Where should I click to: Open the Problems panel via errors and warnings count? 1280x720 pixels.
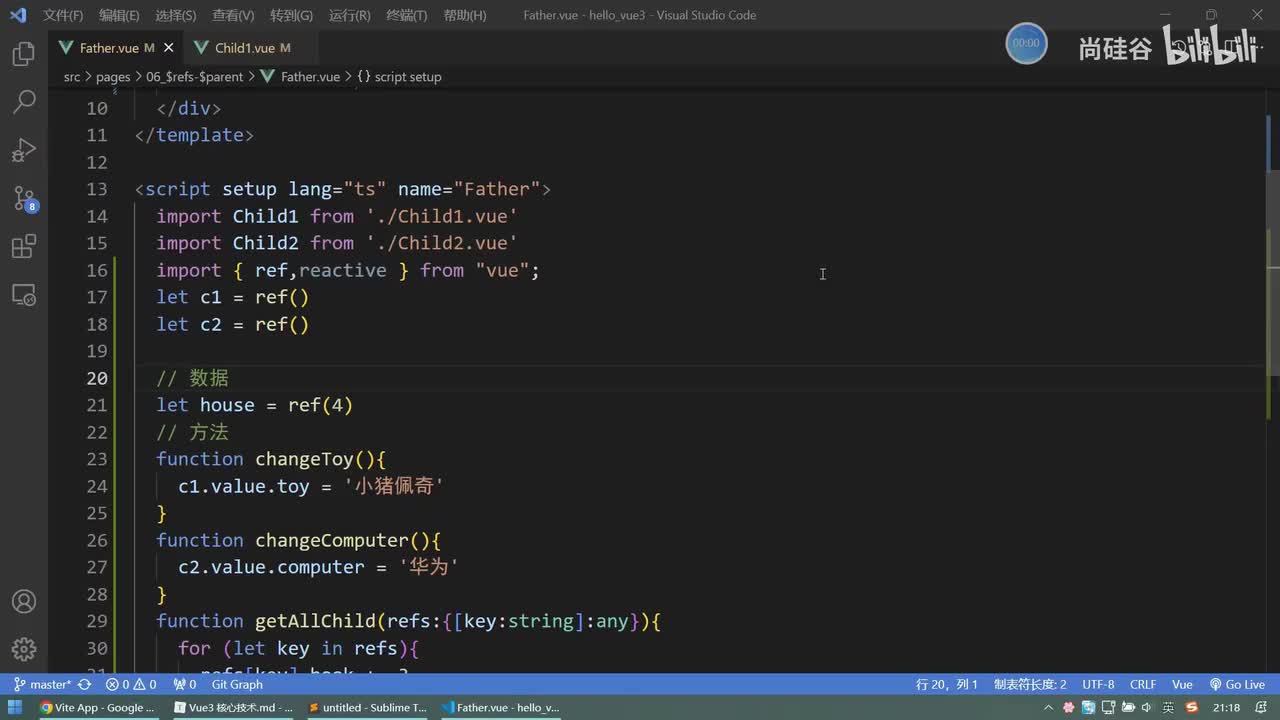131,685
